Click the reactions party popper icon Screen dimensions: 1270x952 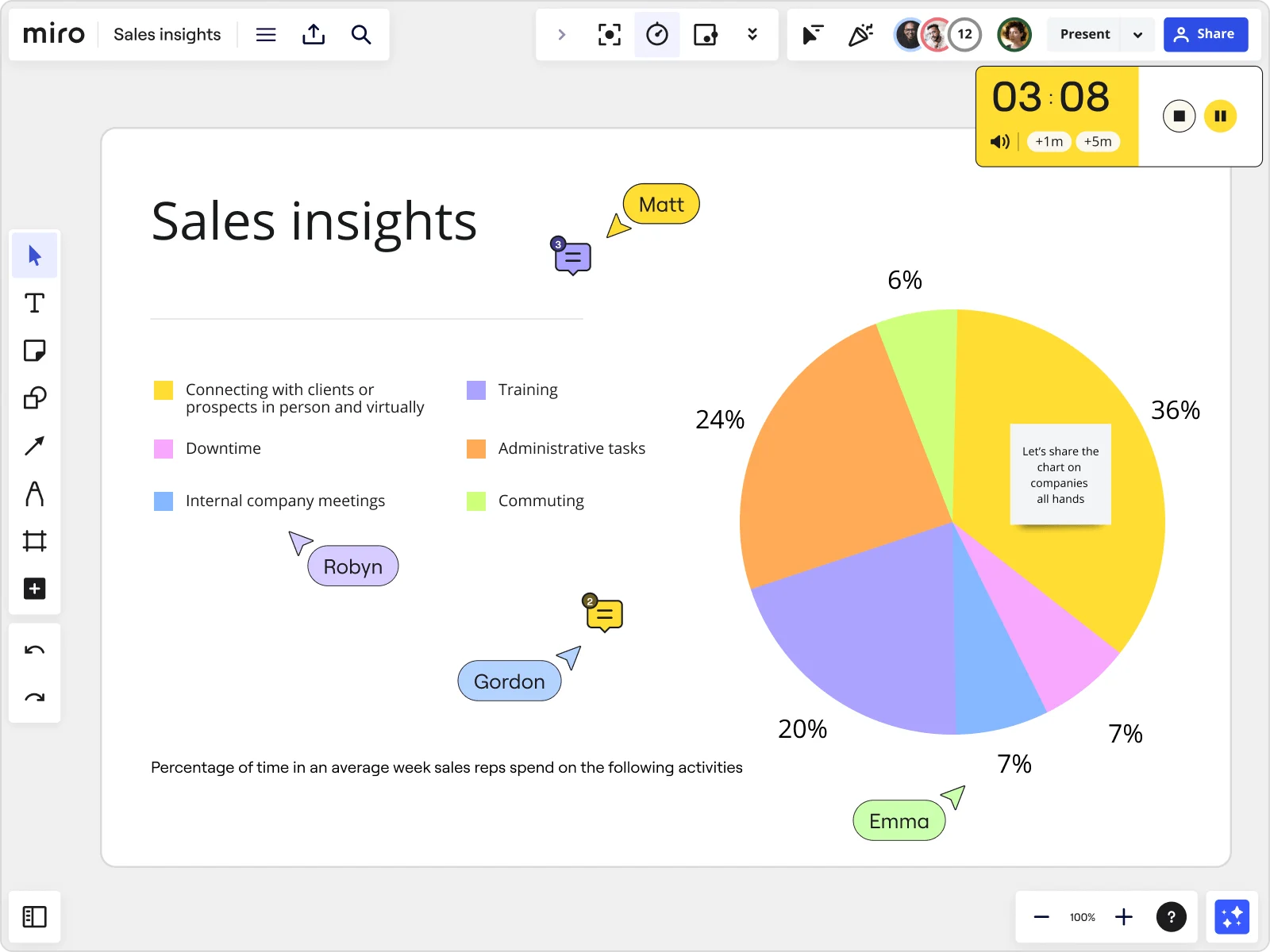tap(860, 34)
